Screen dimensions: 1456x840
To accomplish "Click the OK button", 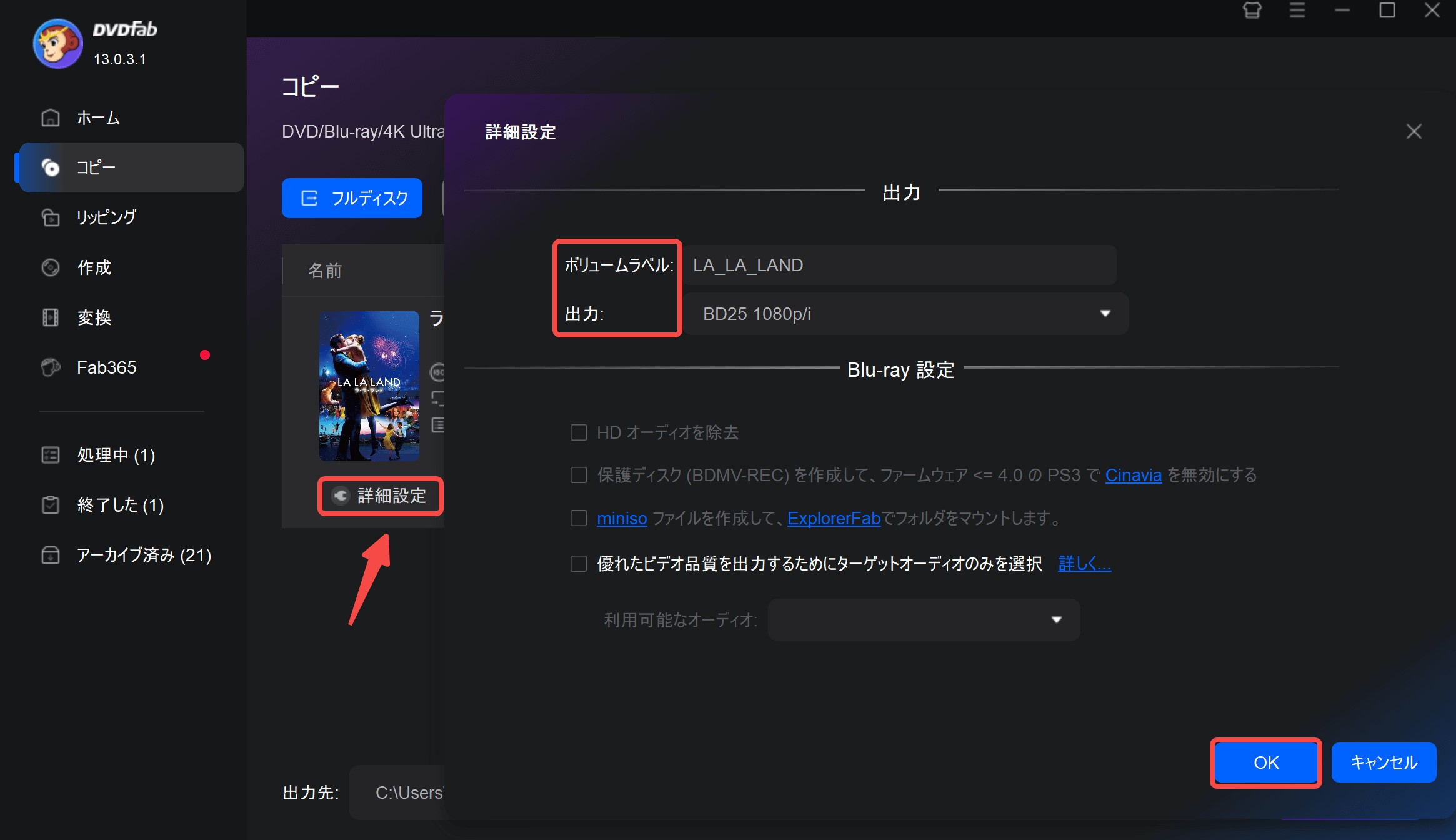I will (1266, 762).
